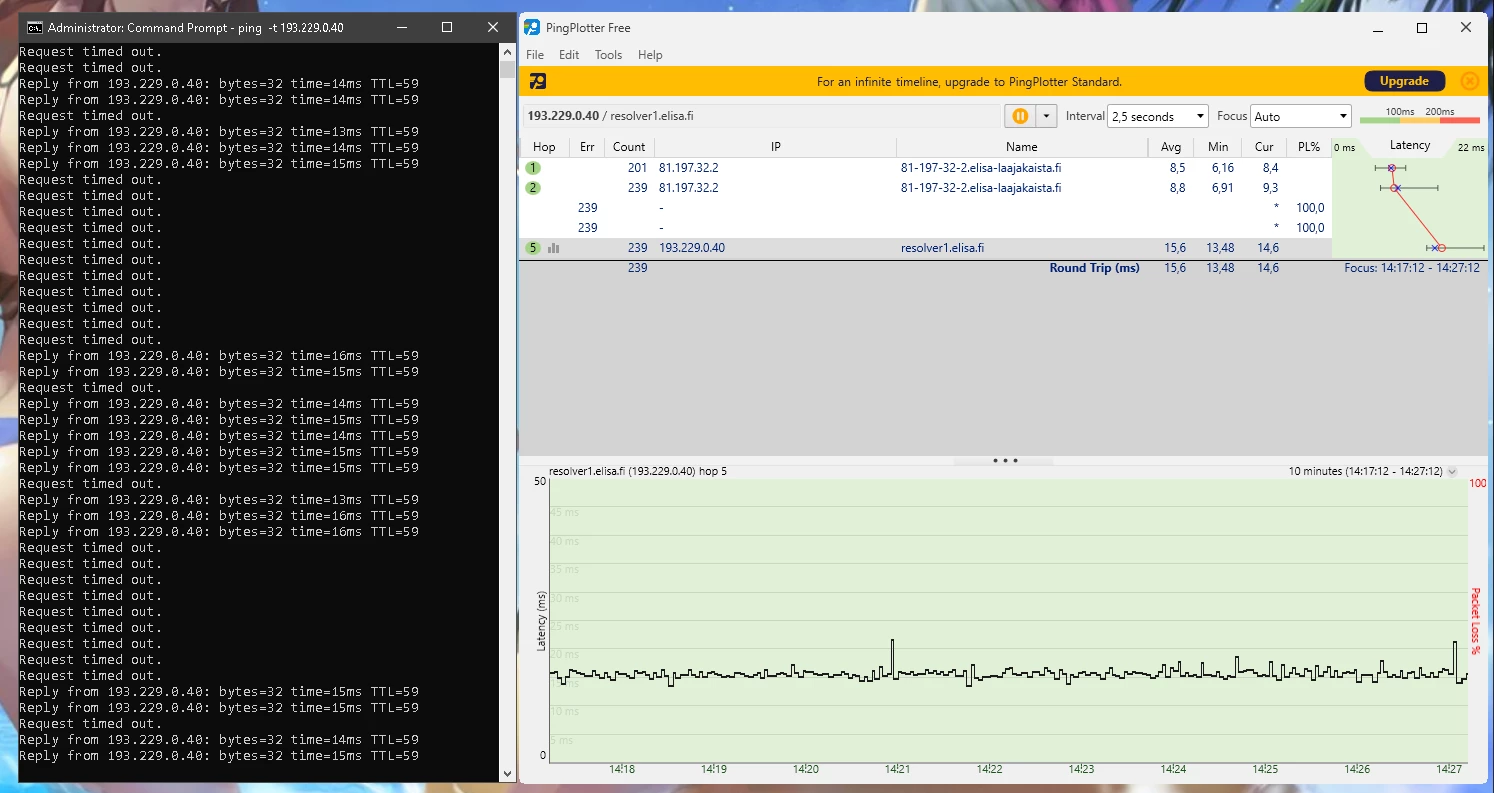Open the Interval dropdown showing 2,5 seconds
Screen dimensions: 1494x793
click(1158, 116)
